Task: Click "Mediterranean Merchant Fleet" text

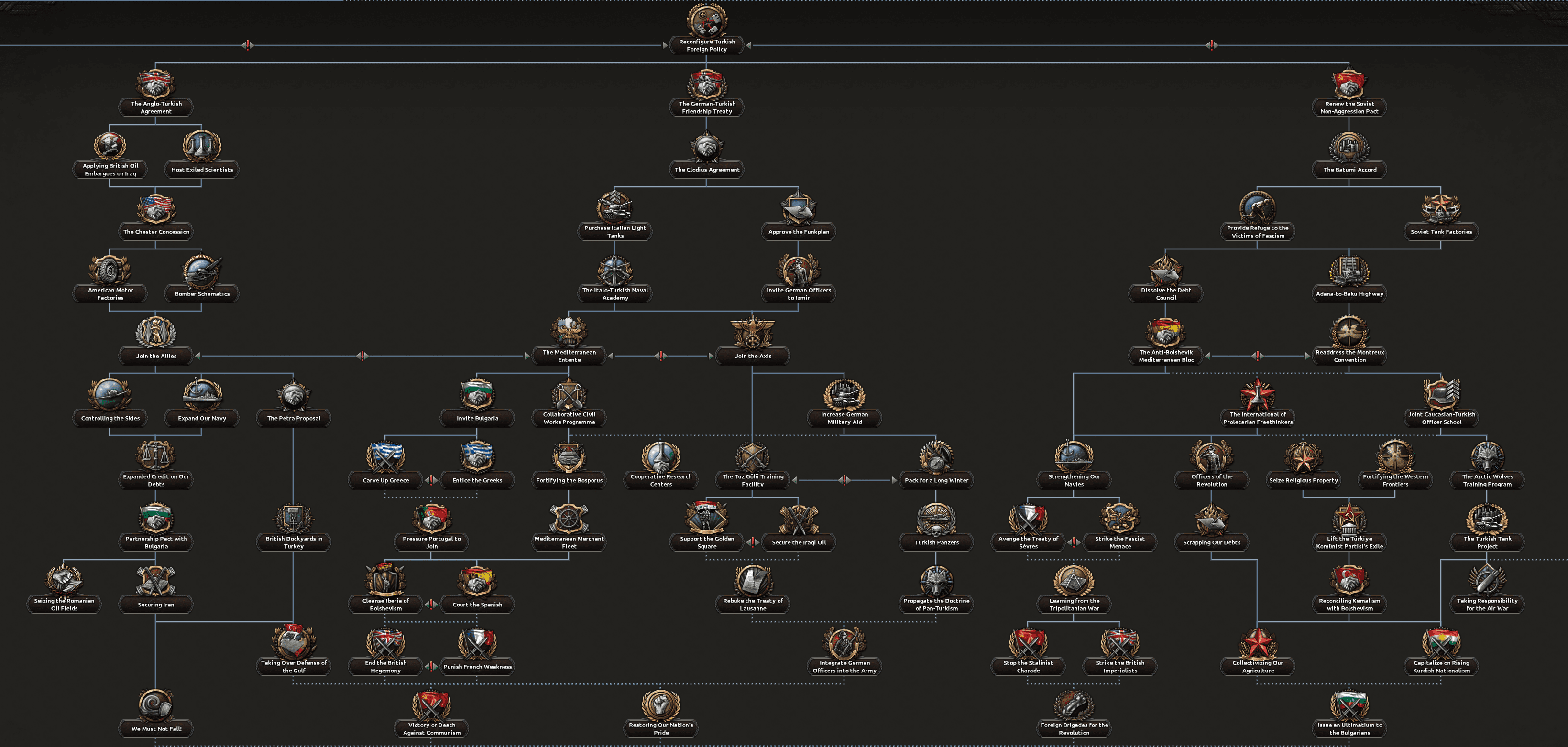Action: click(x=569, y=542)
